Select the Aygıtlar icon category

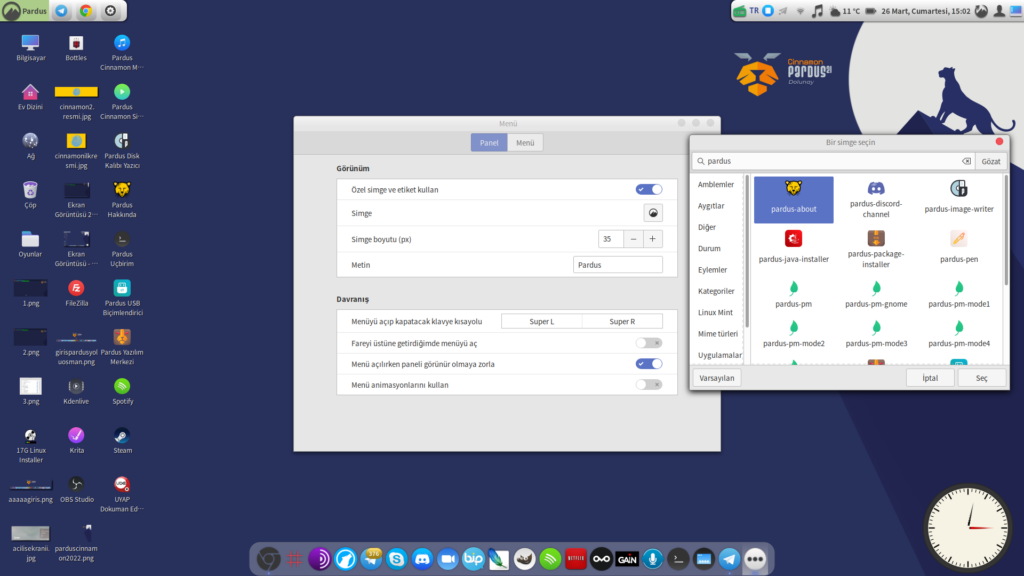click(711, 206)
